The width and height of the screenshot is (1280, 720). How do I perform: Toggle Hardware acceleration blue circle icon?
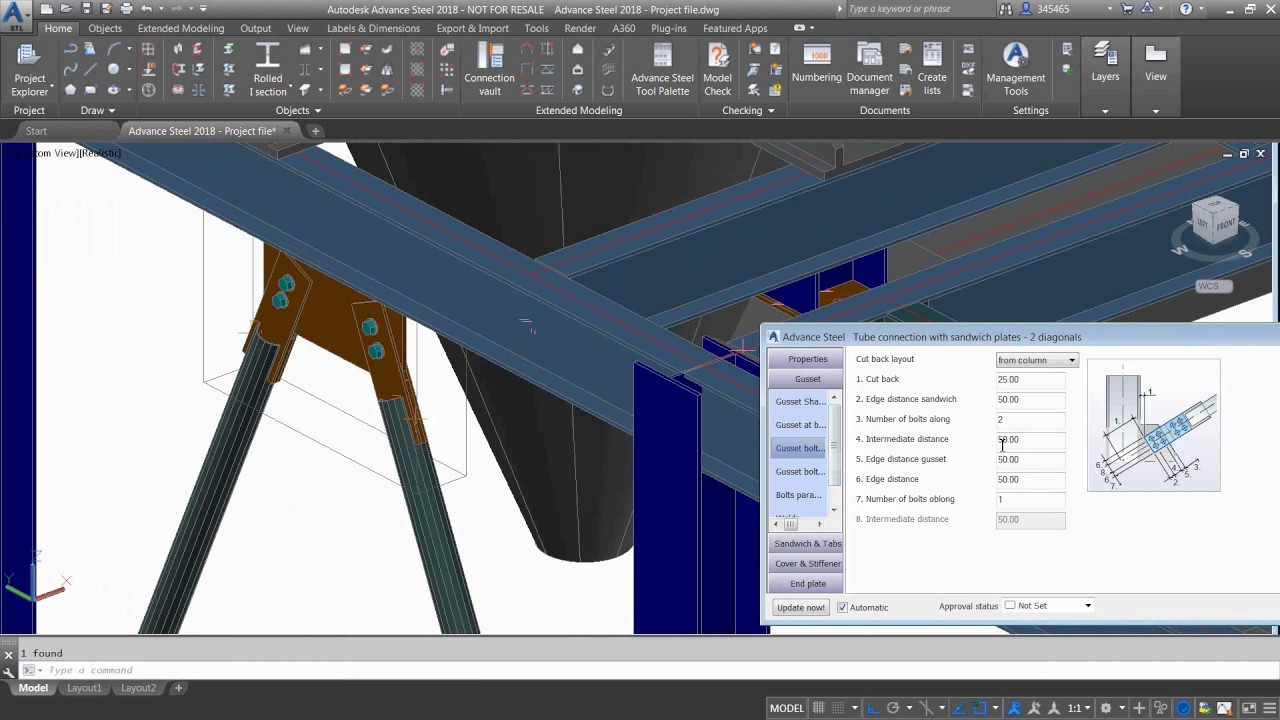click(1184, 708)
